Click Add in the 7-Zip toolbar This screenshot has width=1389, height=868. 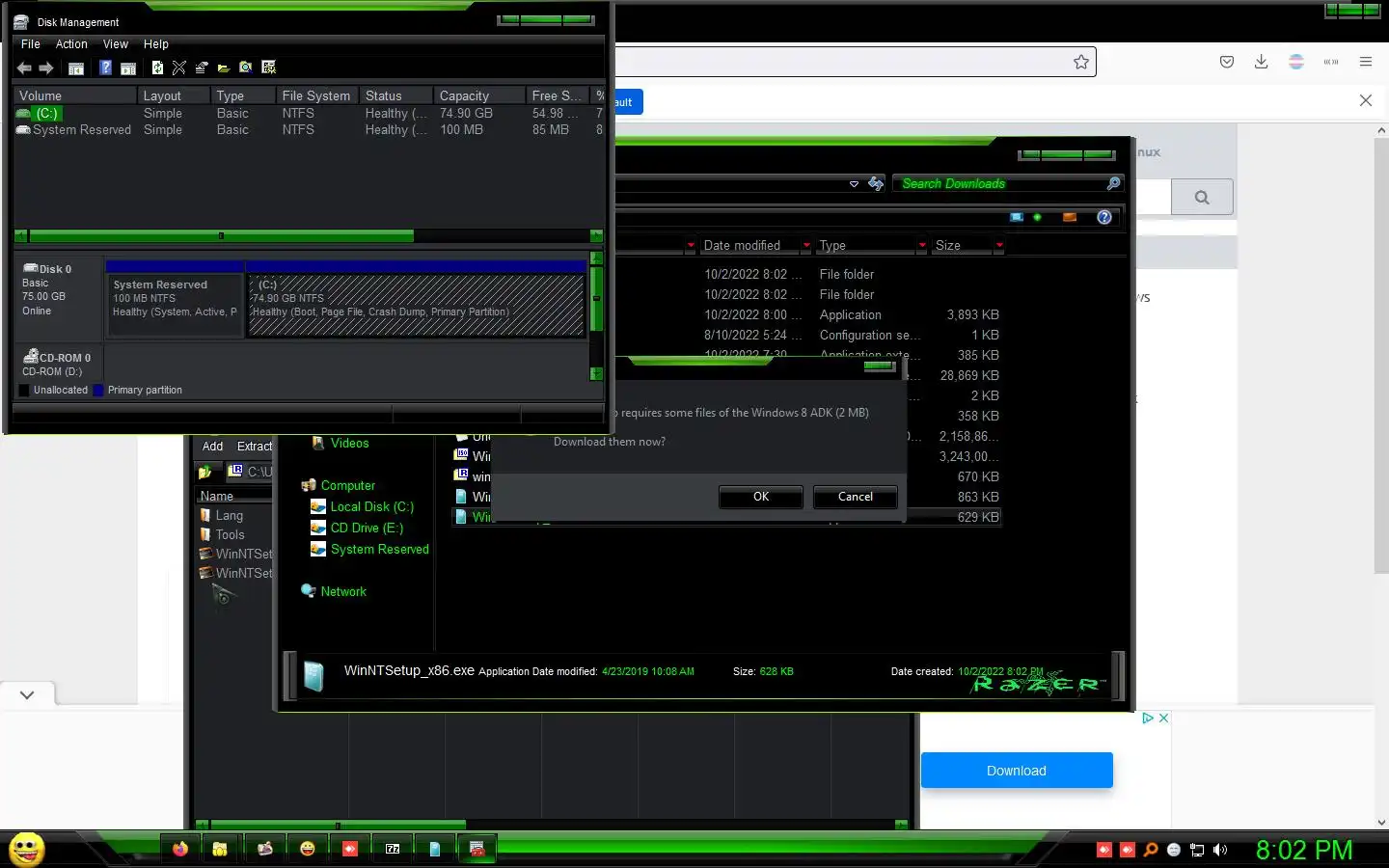click(212, 447)
